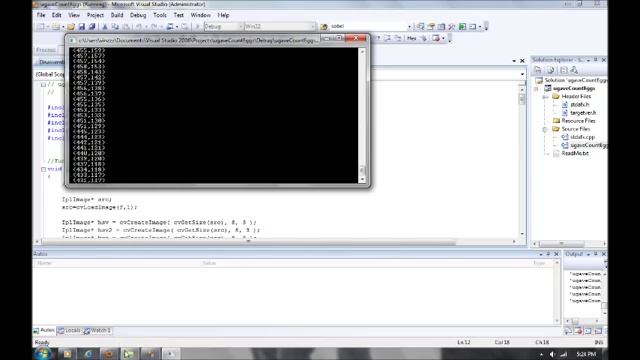Click the taskbar clock showing 5:24 PM
This screenshot has height=360, width=640.
click(587, 354)
